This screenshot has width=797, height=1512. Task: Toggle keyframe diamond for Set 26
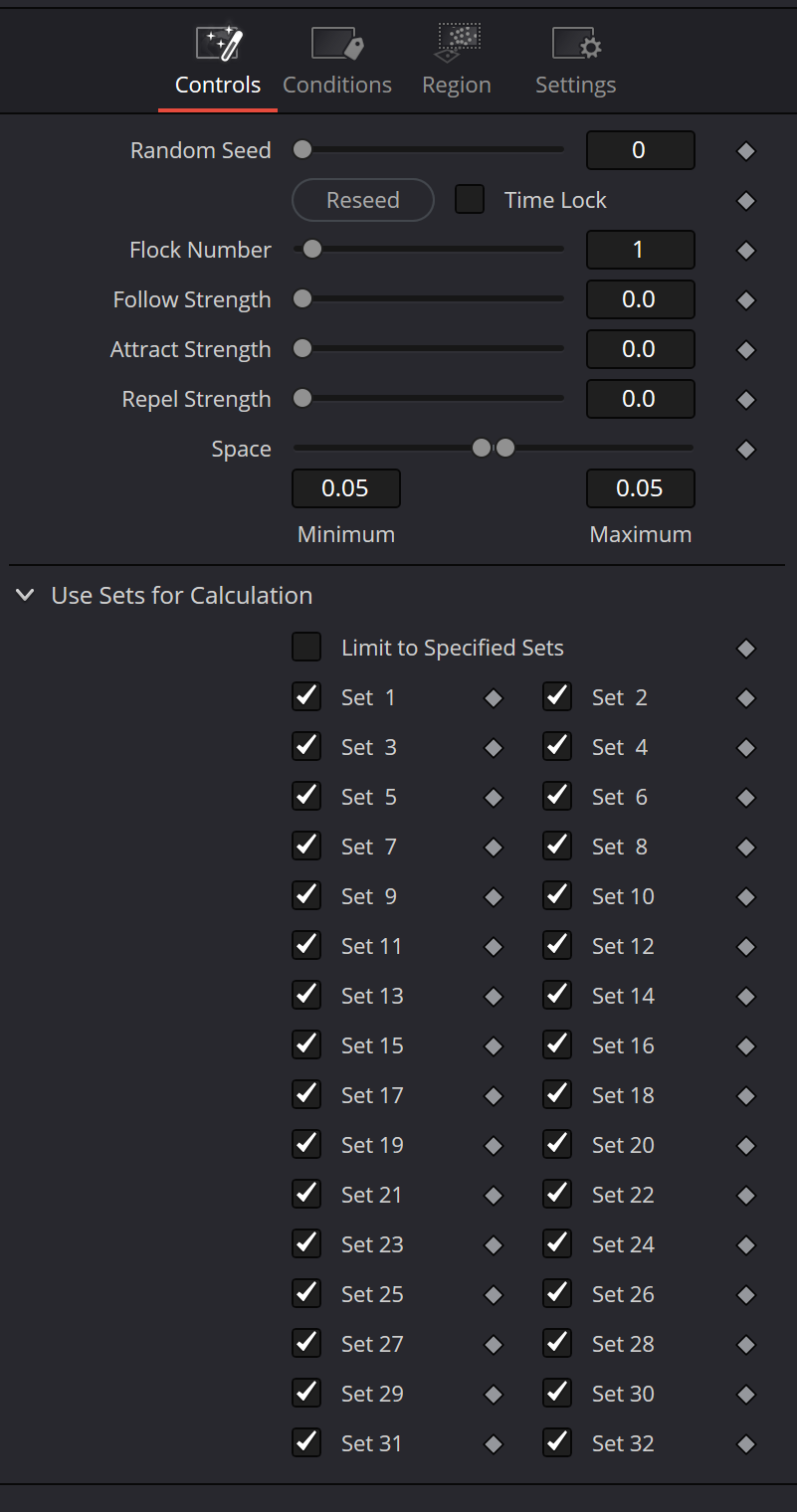click(x=746, y=1295)
